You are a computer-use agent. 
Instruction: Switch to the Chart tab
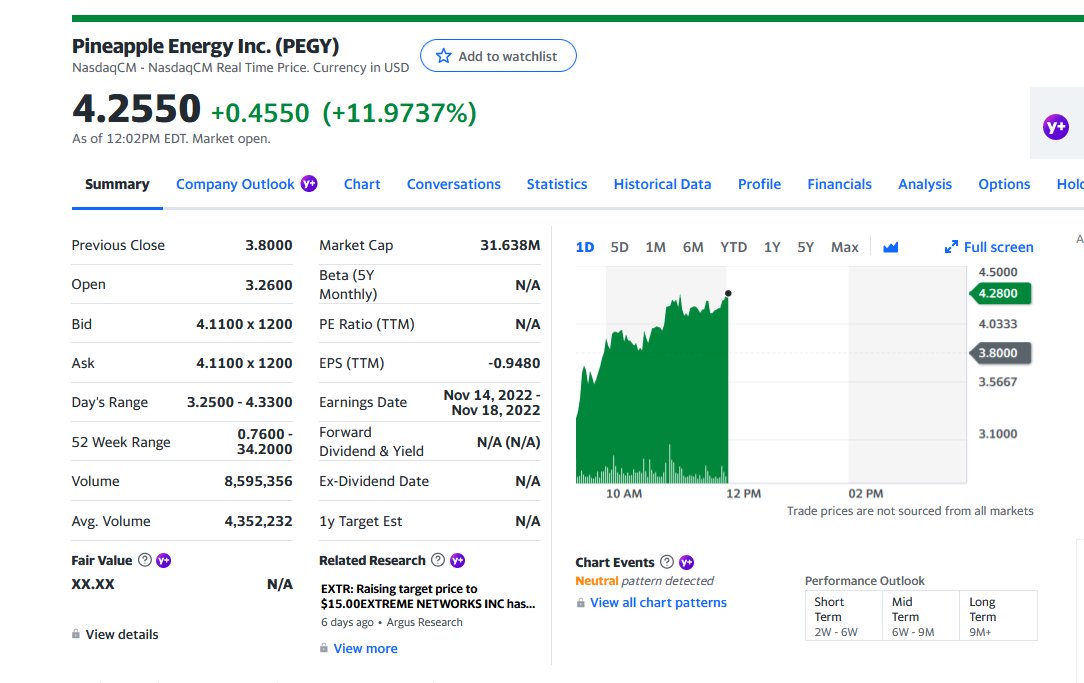[x=362, y=185]
